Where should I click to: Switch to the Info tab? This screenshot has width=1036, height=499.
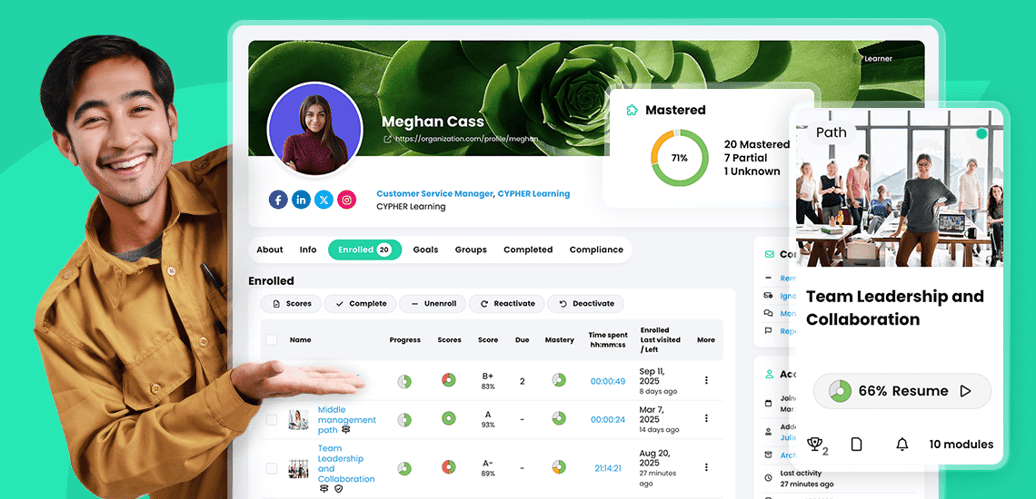(x=308, y=250)
